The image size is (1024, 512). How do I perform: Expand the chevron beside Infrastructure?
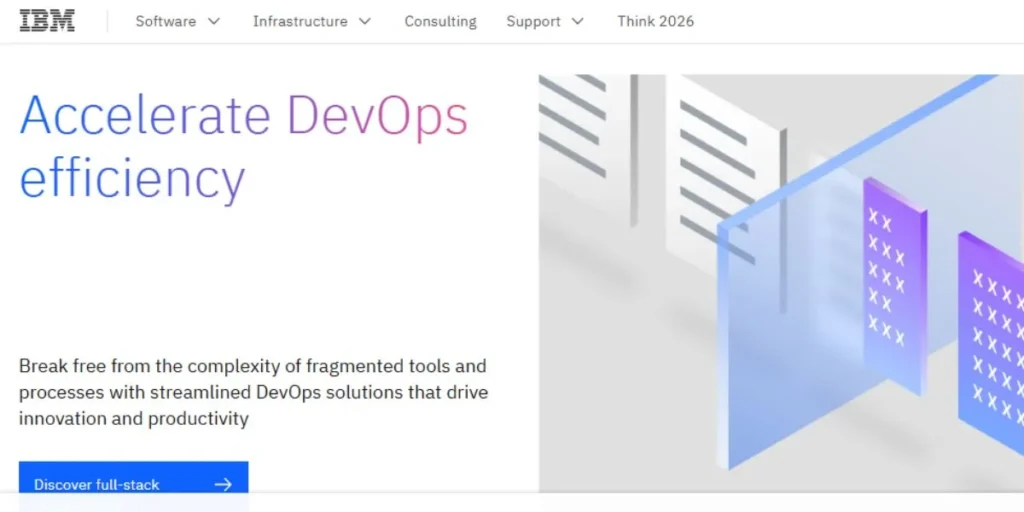364,21
